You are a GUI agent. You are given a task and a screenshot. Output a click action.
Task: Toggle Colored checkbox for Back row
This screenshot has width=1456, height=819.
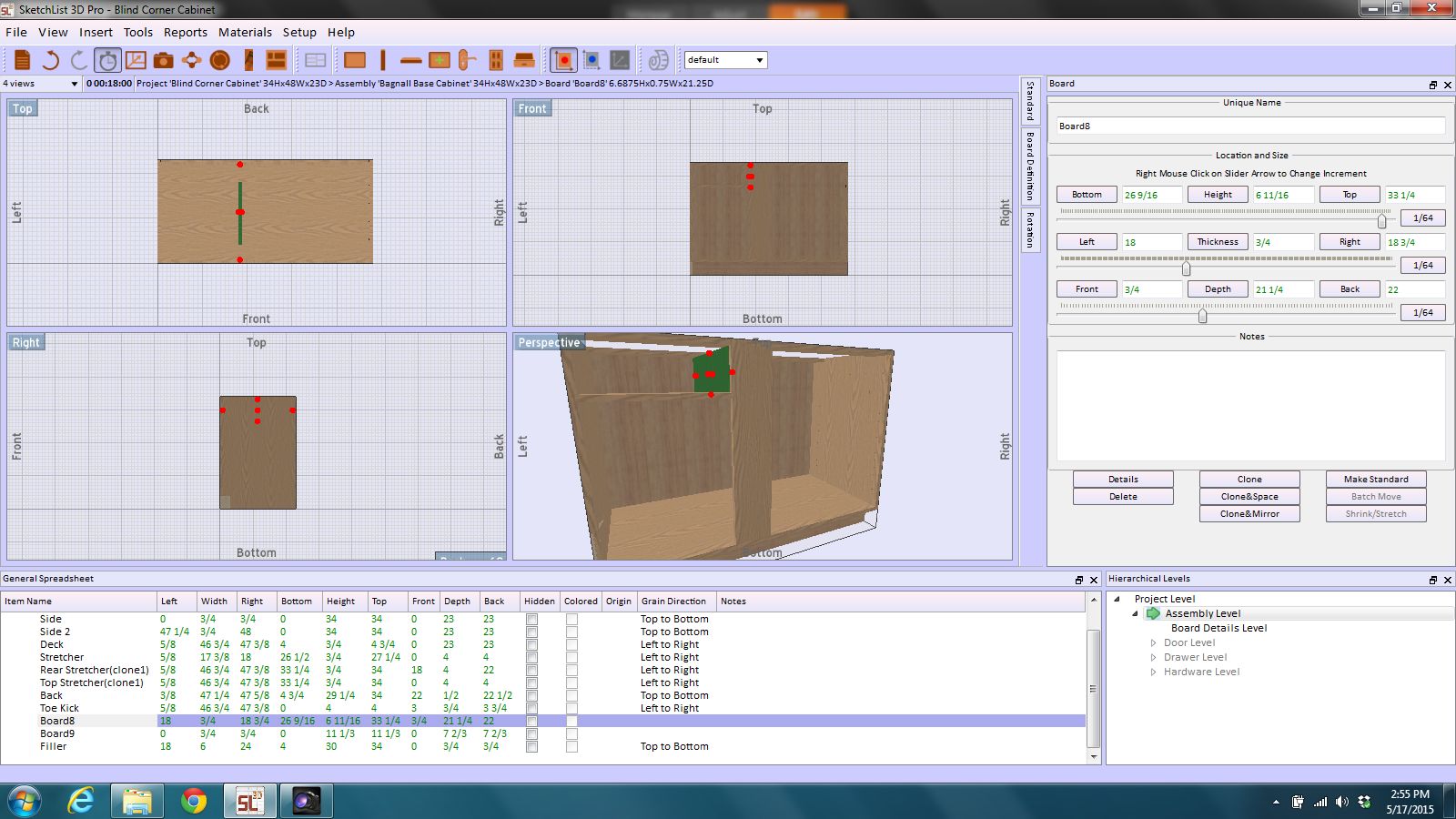point(571,695)
